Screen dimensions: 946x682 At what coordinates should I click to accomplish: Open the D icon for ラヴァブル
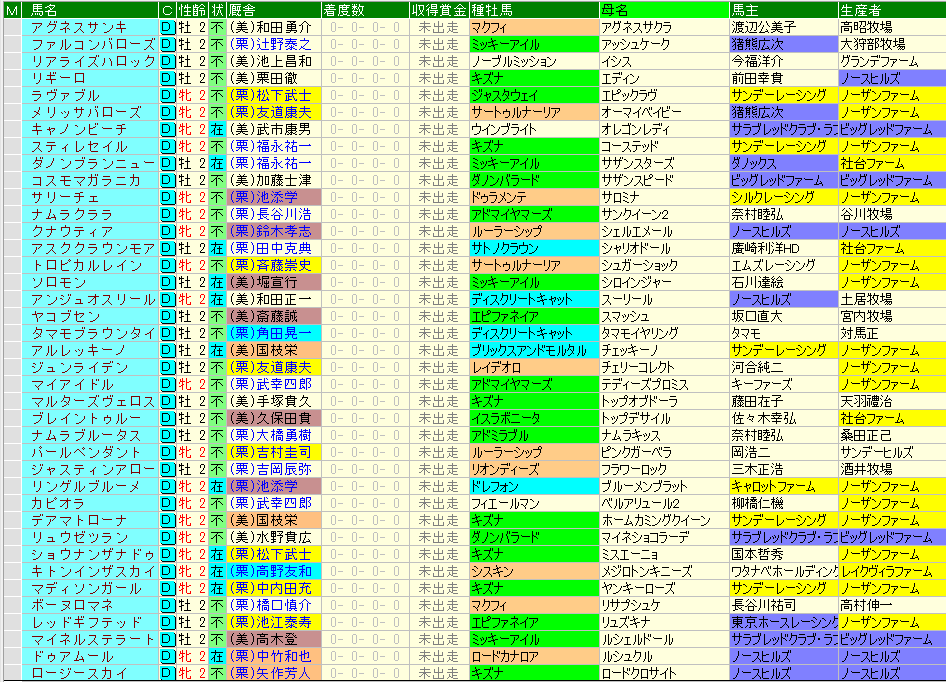pos(168,95)
